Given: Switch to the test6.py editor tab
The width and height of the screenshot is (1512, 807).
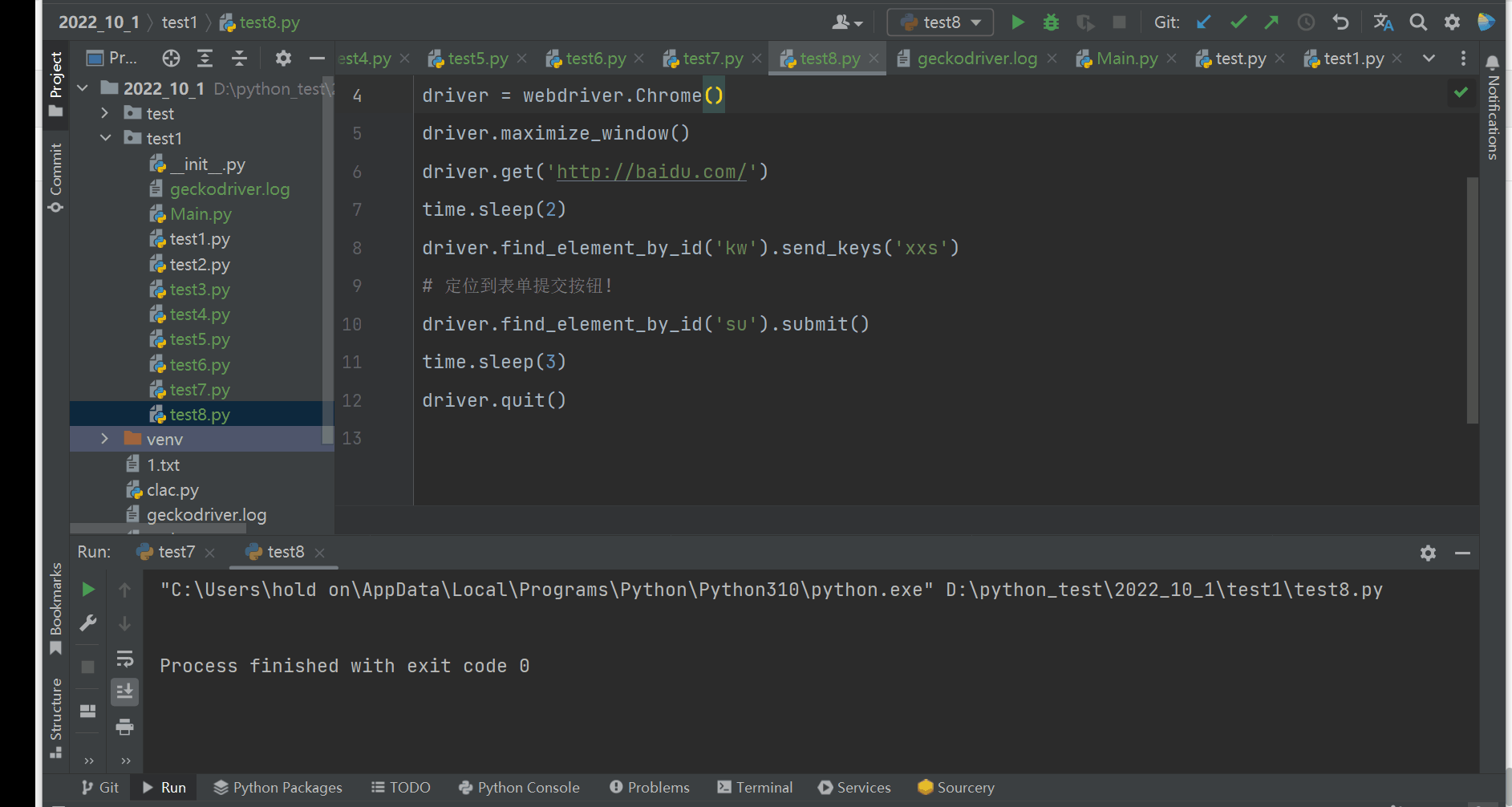Looking at the screenshot, I should (595, 58).
